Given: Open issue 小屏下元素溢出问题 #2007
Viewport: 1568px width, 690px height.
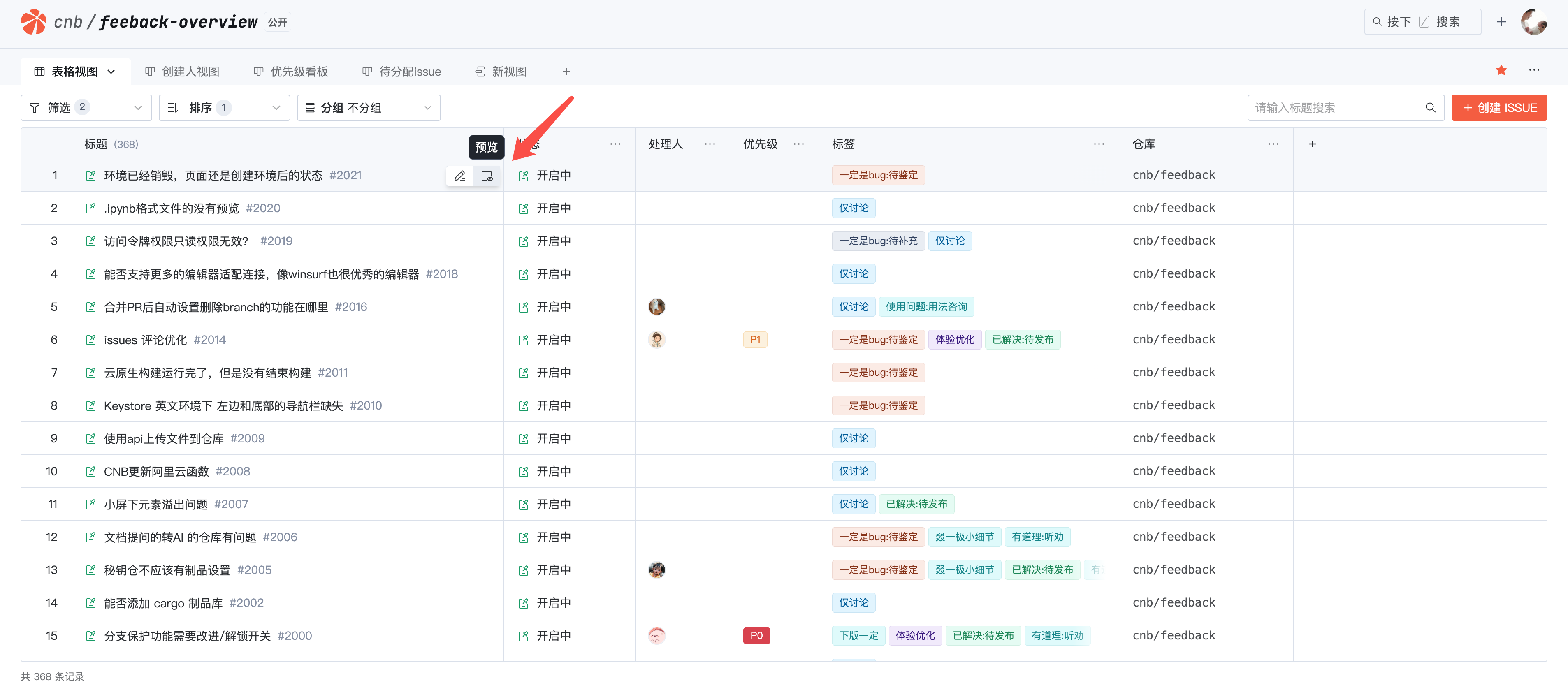Looking at the screenshot, I should [155, 505].
